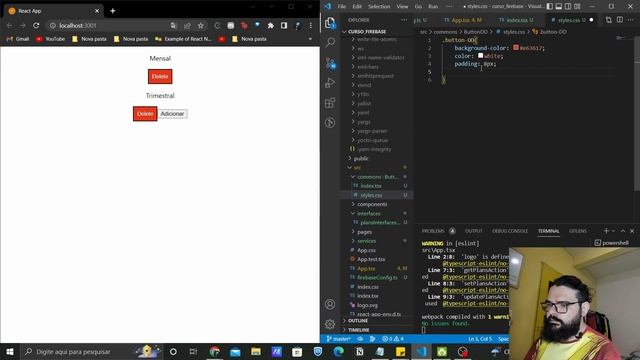
Task: Click the split editor right icon
Action: (620, 20)
